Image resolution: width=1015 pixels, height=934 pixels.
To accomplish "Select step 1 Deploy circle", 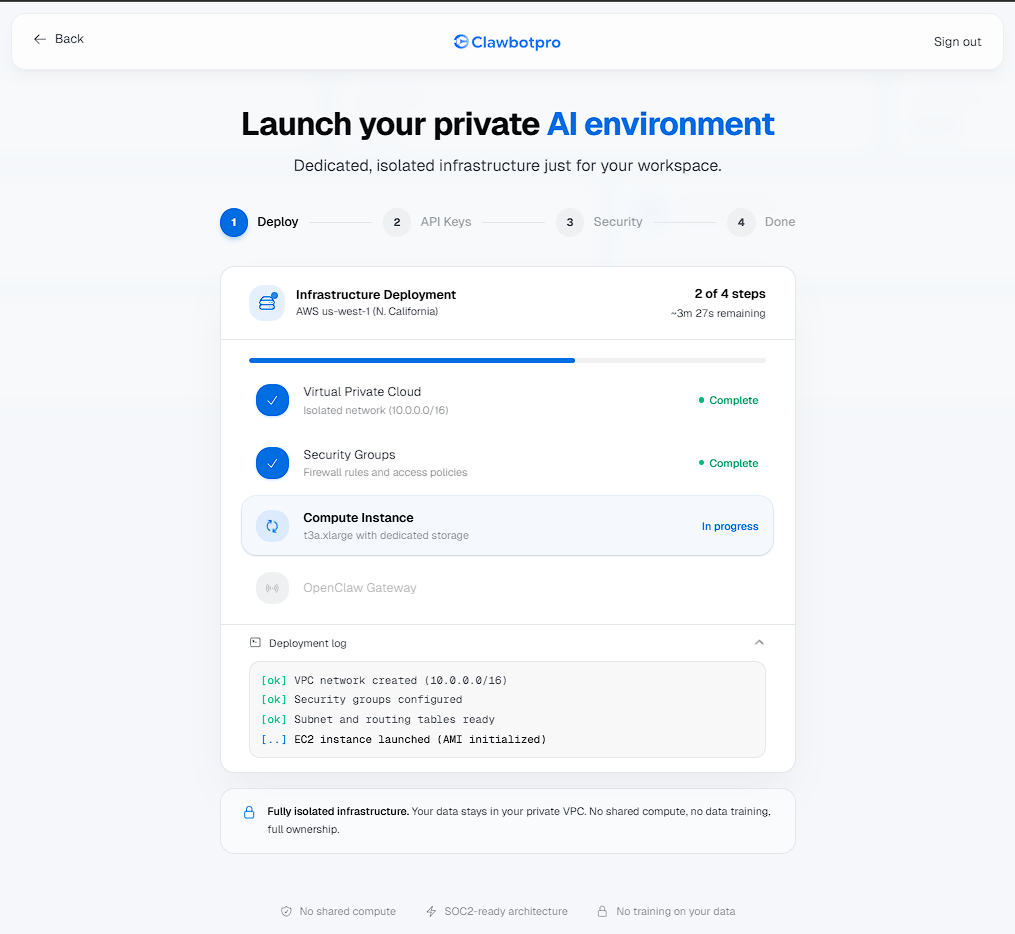I will coord(234,222).
